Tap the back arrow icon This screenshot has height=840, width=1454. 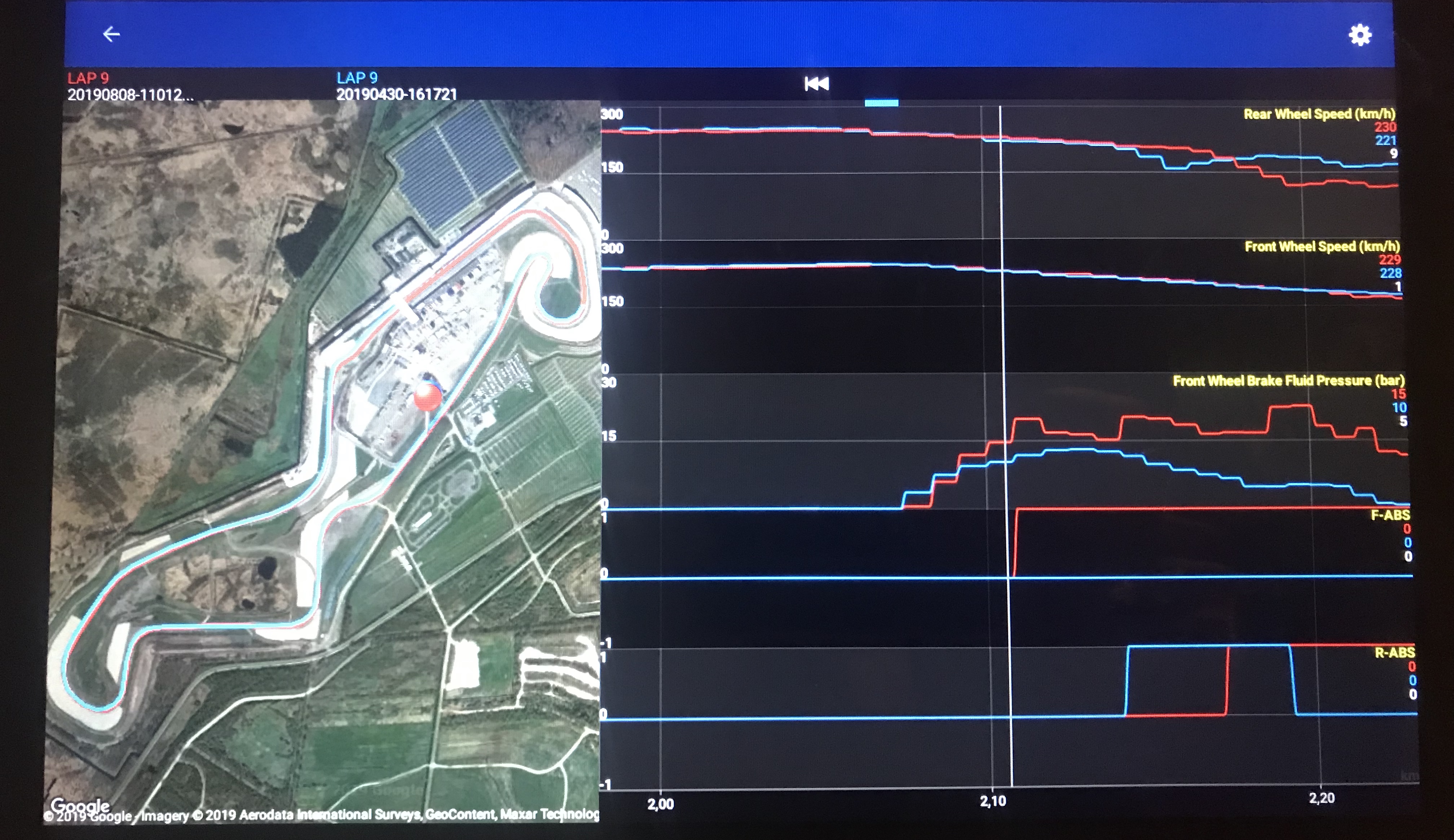[111, 35]
